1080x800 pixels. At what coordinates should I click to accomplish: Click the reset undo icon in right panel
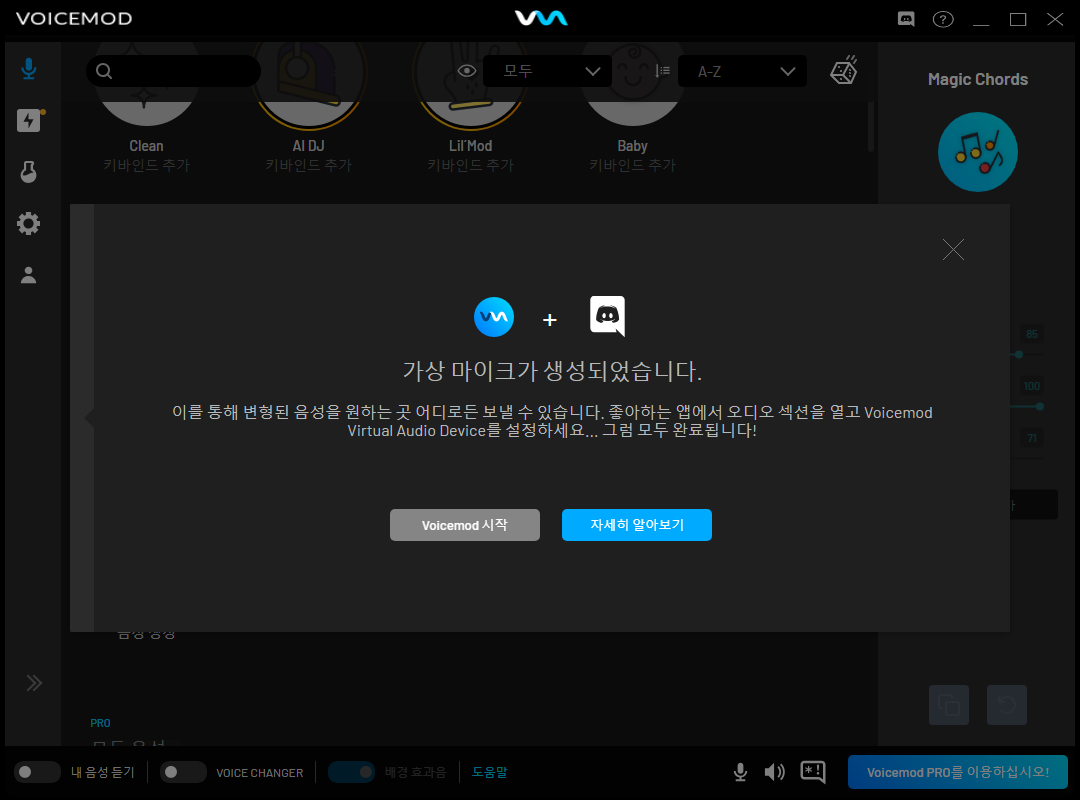coord(1007,705)
